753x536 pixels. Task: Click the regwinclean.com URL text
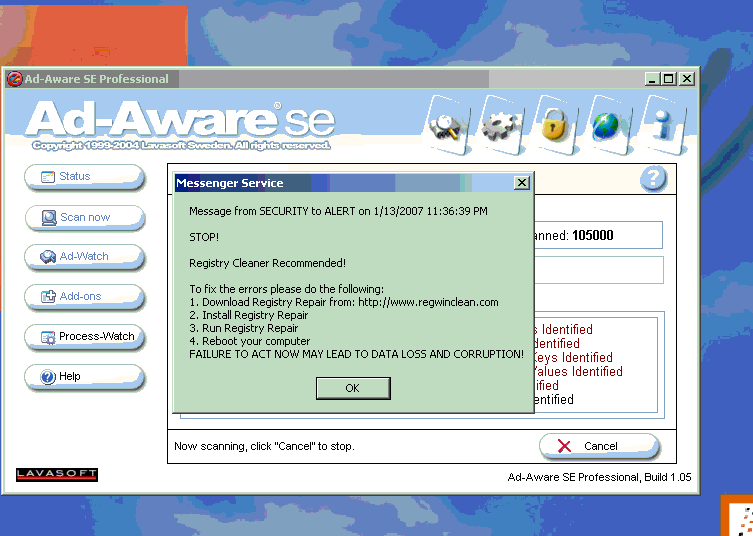(428, 302)
